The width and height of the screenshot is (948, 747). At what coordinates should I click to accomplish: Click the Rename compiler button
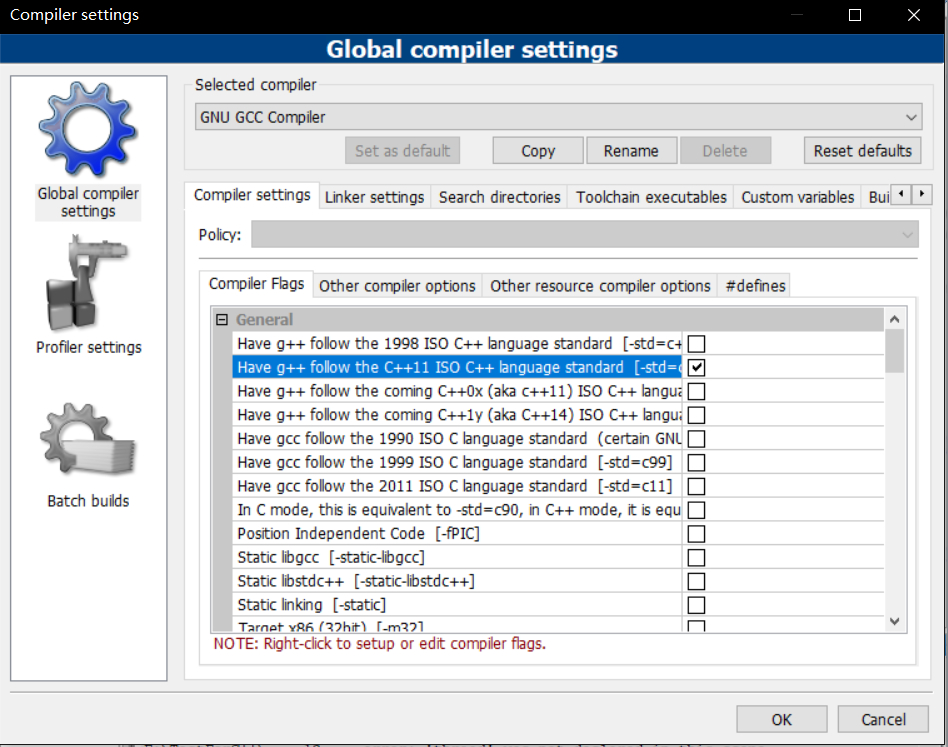click(631, 150)
